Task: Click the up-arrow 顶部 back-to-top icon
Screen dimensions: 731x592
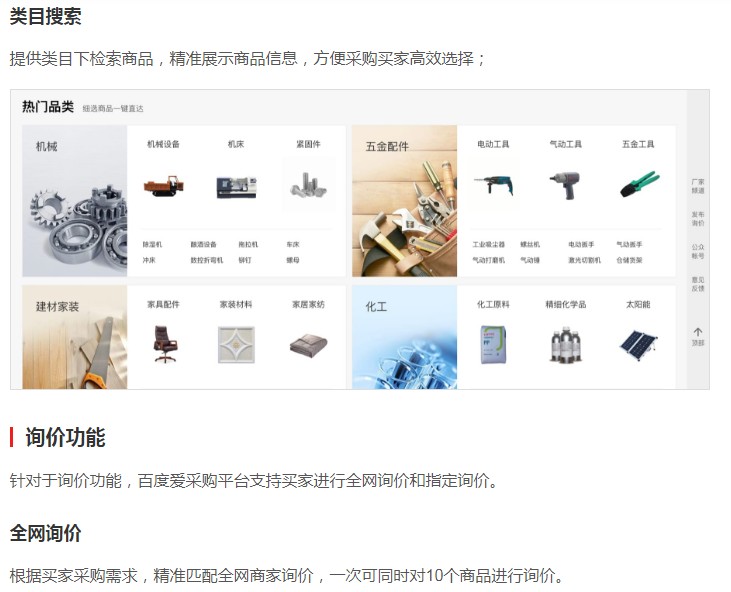Action: (x=698, y=337)
